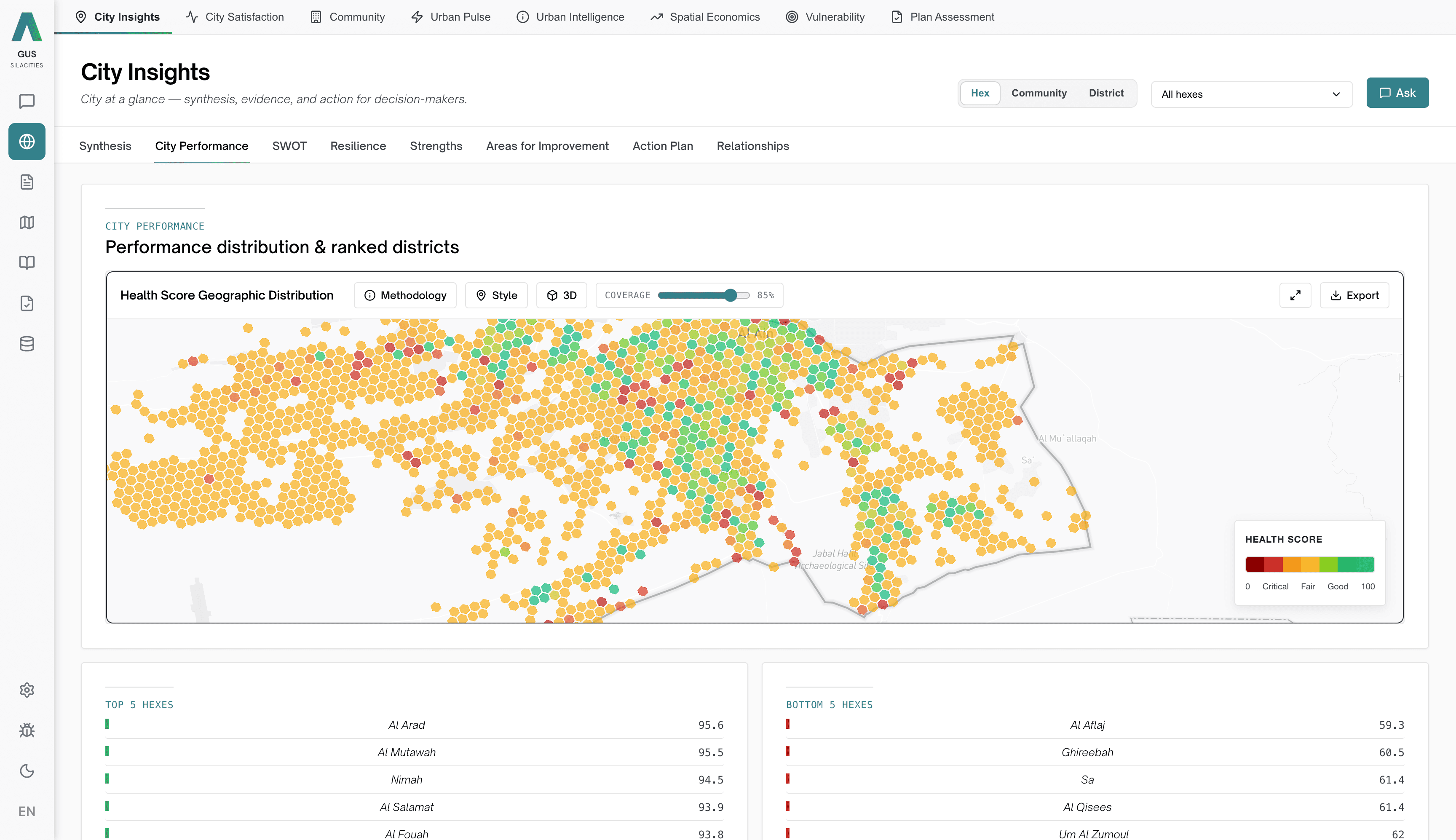Click the Al Mutawah top hex row
The image size is (1456, 840).
414,752
